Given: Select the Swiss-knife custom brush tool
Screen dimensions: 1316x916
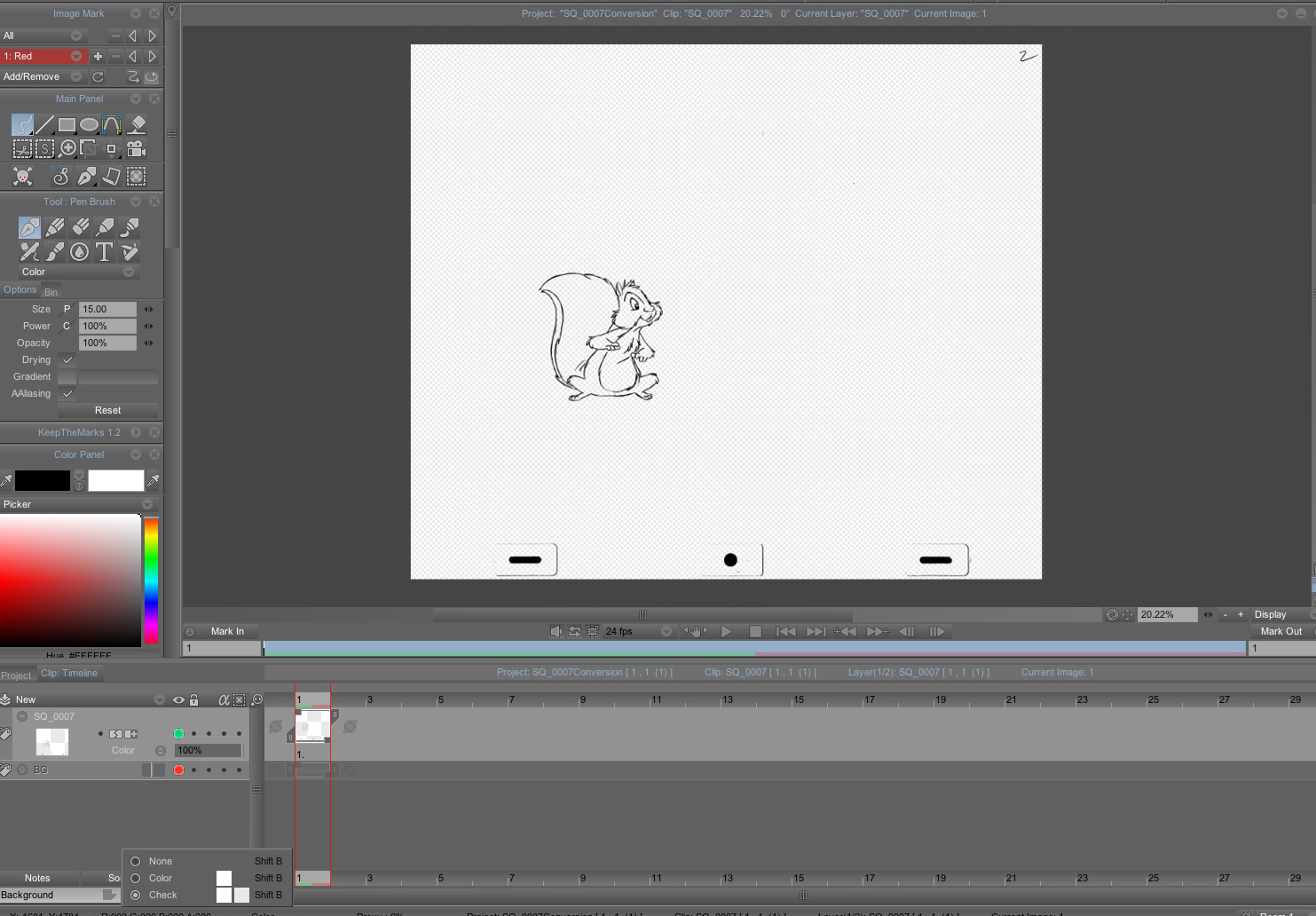Looking at the screenshot, I should pos(130,252).
